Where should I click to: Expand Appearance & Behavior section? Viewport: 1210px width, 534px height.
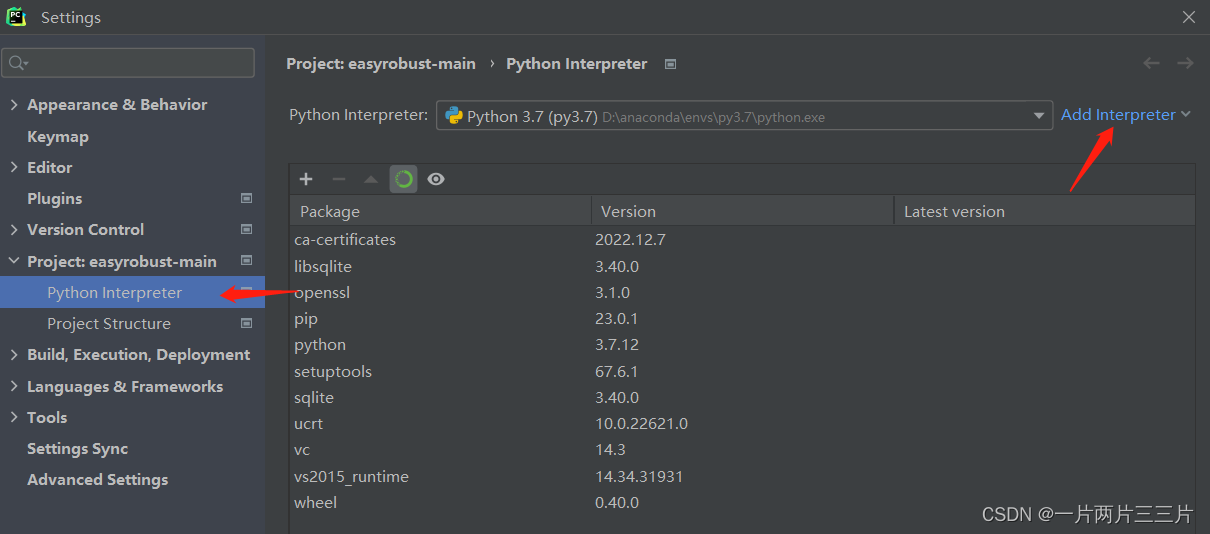[x=14, y=105]
